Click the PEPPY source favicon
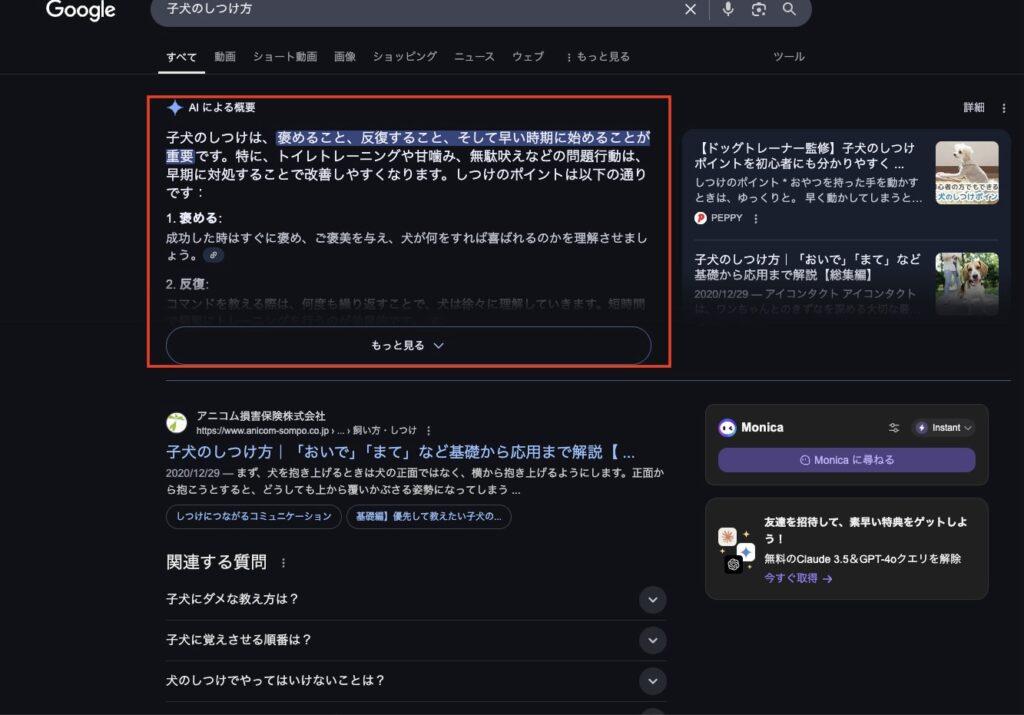Image resolution: width=1024 pixels, height=715 pixels. point(701,218)
